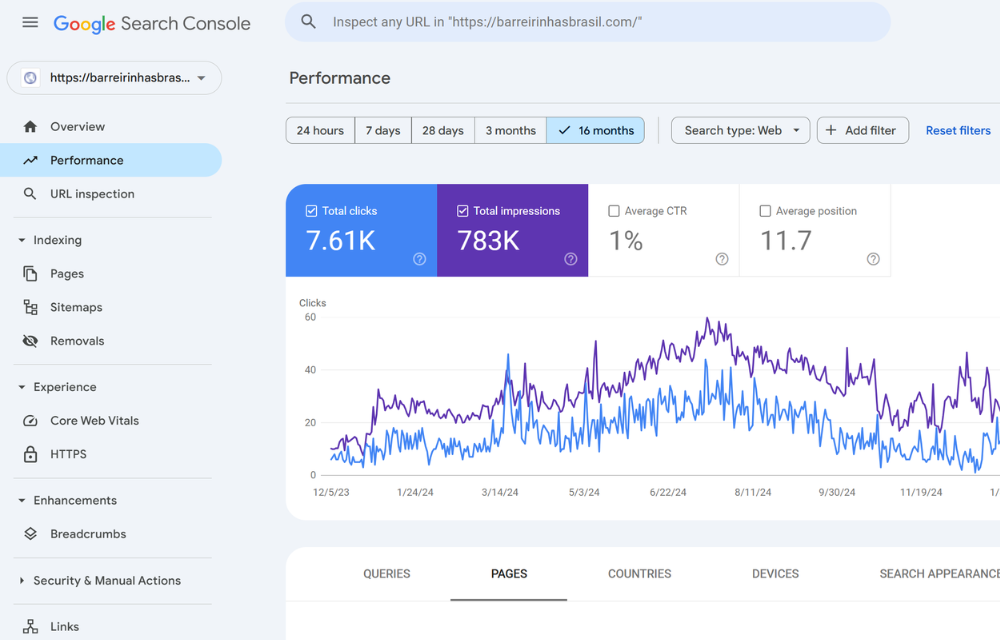
Task: Expand the Security & Manual Actions section
Action: (105, 580)
